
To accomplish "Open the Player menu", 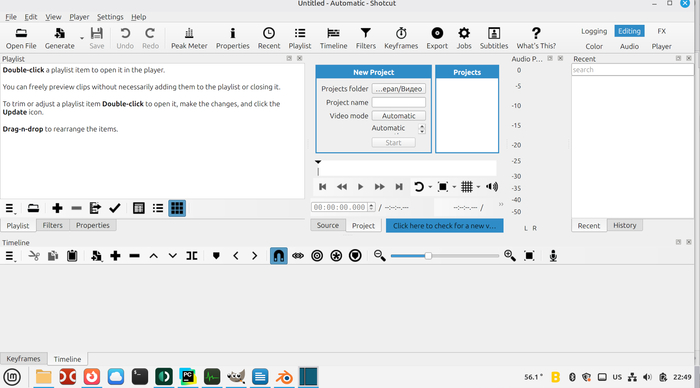I will coord(79,17).
